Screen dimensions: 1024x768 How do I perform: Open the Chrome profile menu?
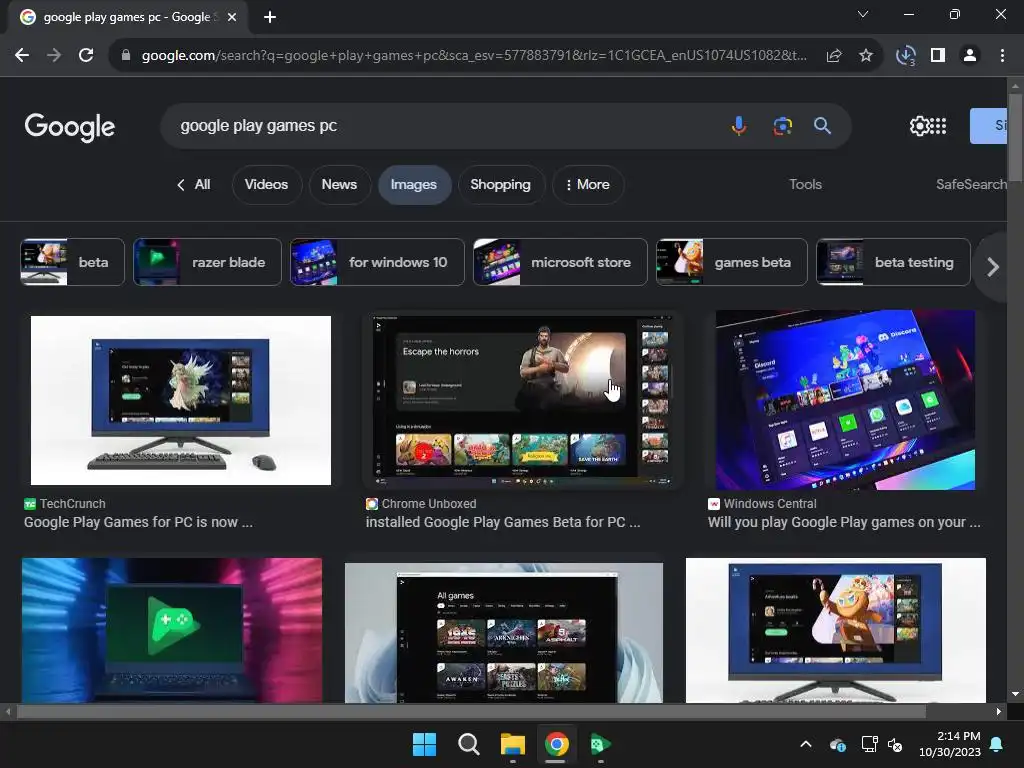(970, 56)
